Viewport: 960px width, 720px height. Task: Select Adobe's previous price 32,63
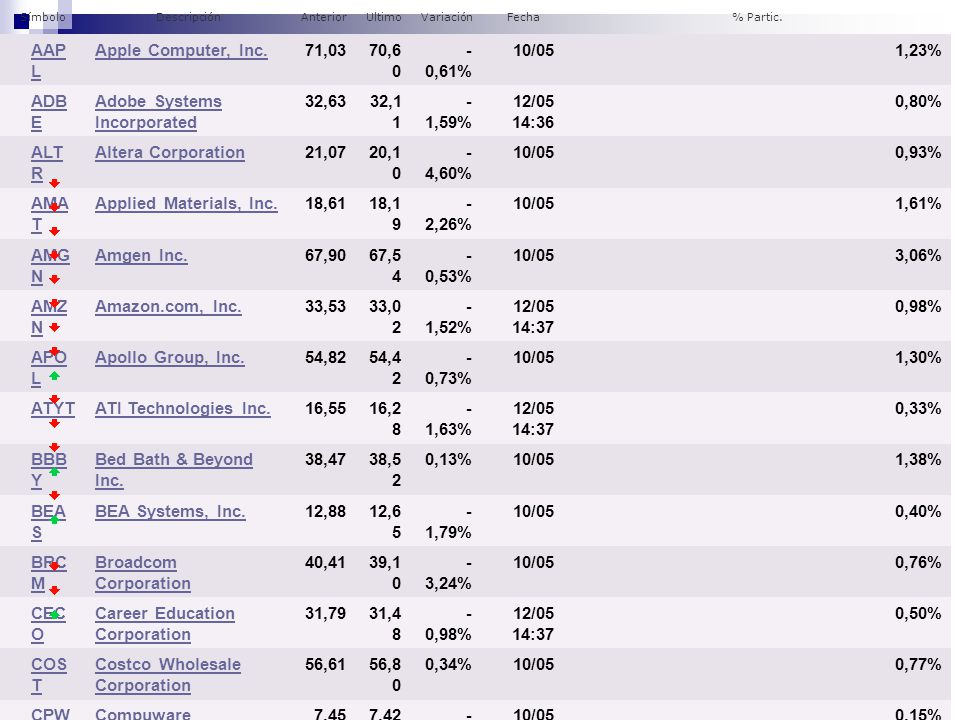tap(325, 101)
